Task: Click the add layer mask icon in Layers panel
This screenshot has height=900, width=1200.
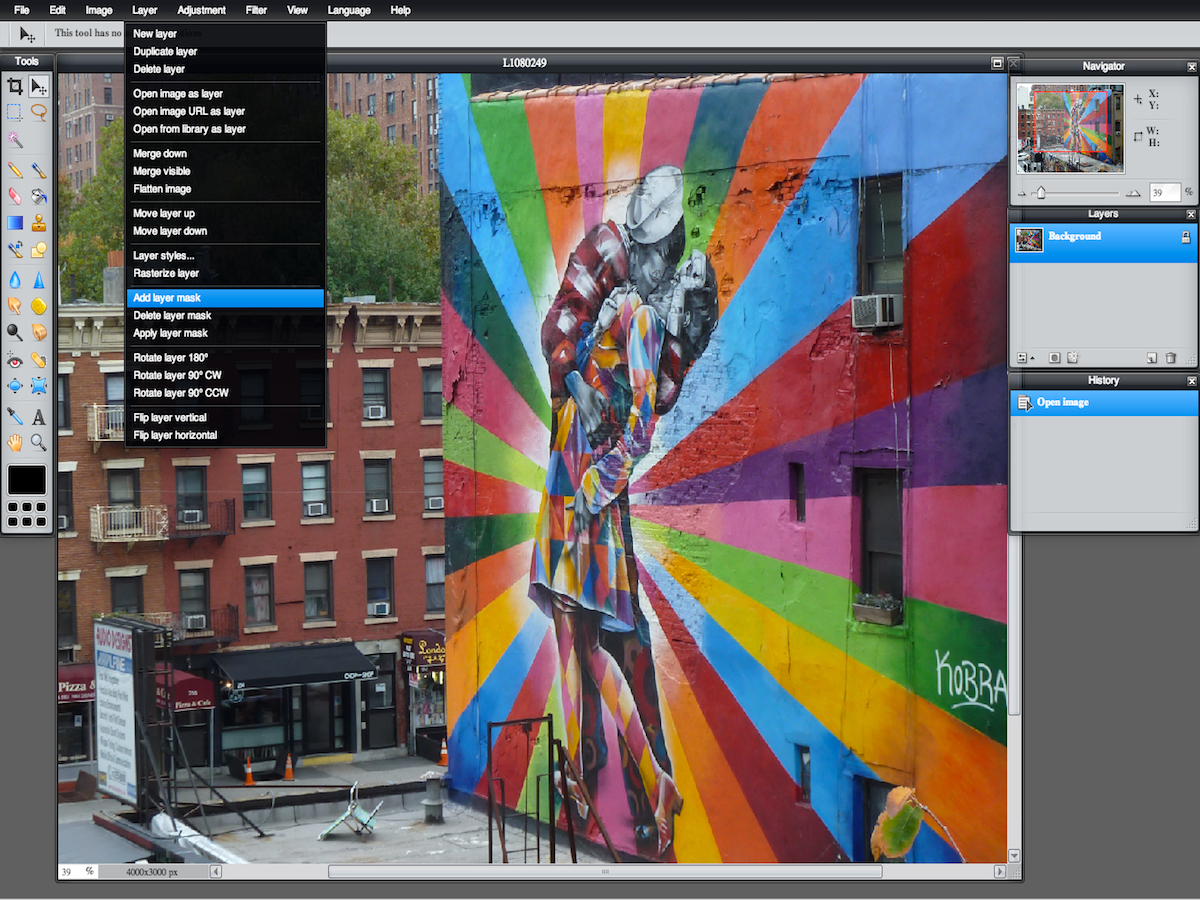Action: pyautogui.click(x=1054, y=357)
